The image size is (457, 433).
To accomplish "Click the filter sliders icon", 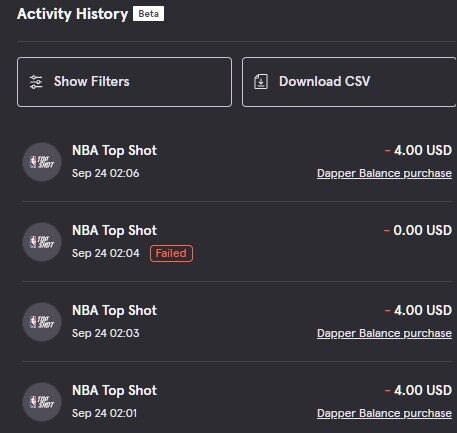I will 36,82.
